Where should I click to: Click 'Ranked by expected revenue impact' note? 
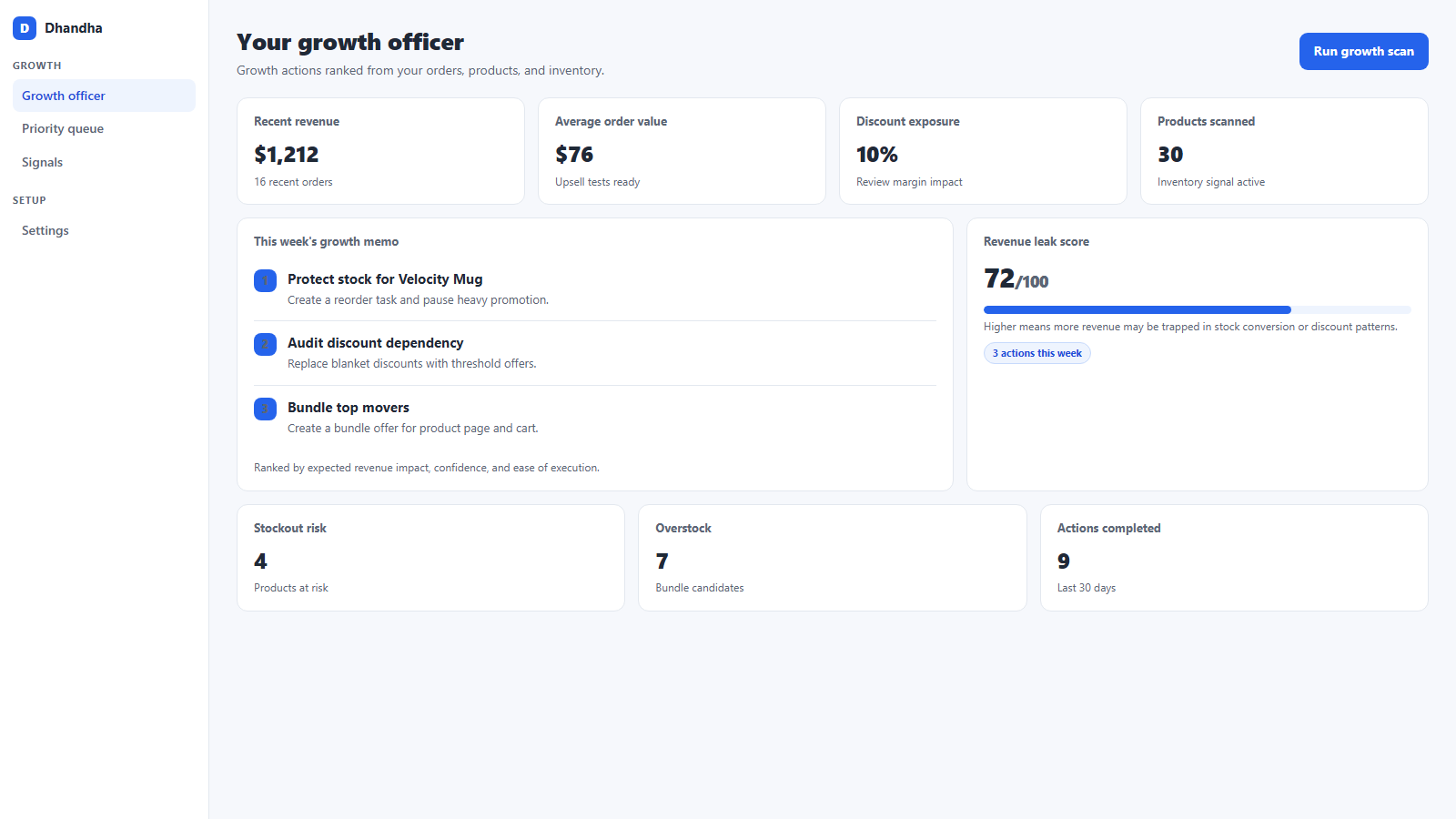[426, 468]
